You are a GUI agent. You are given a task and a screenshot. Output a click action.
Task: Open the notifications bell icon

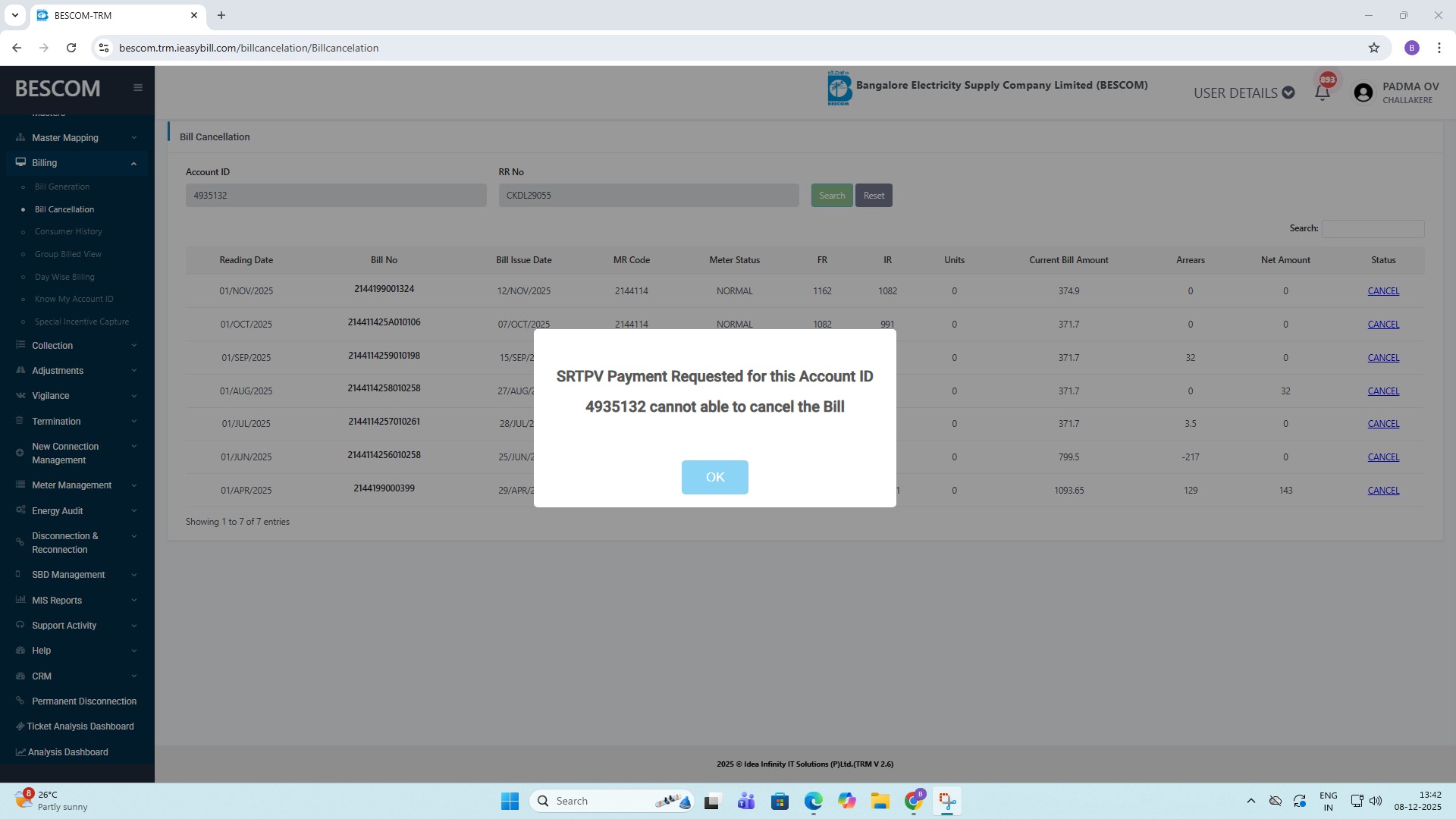1323,93
